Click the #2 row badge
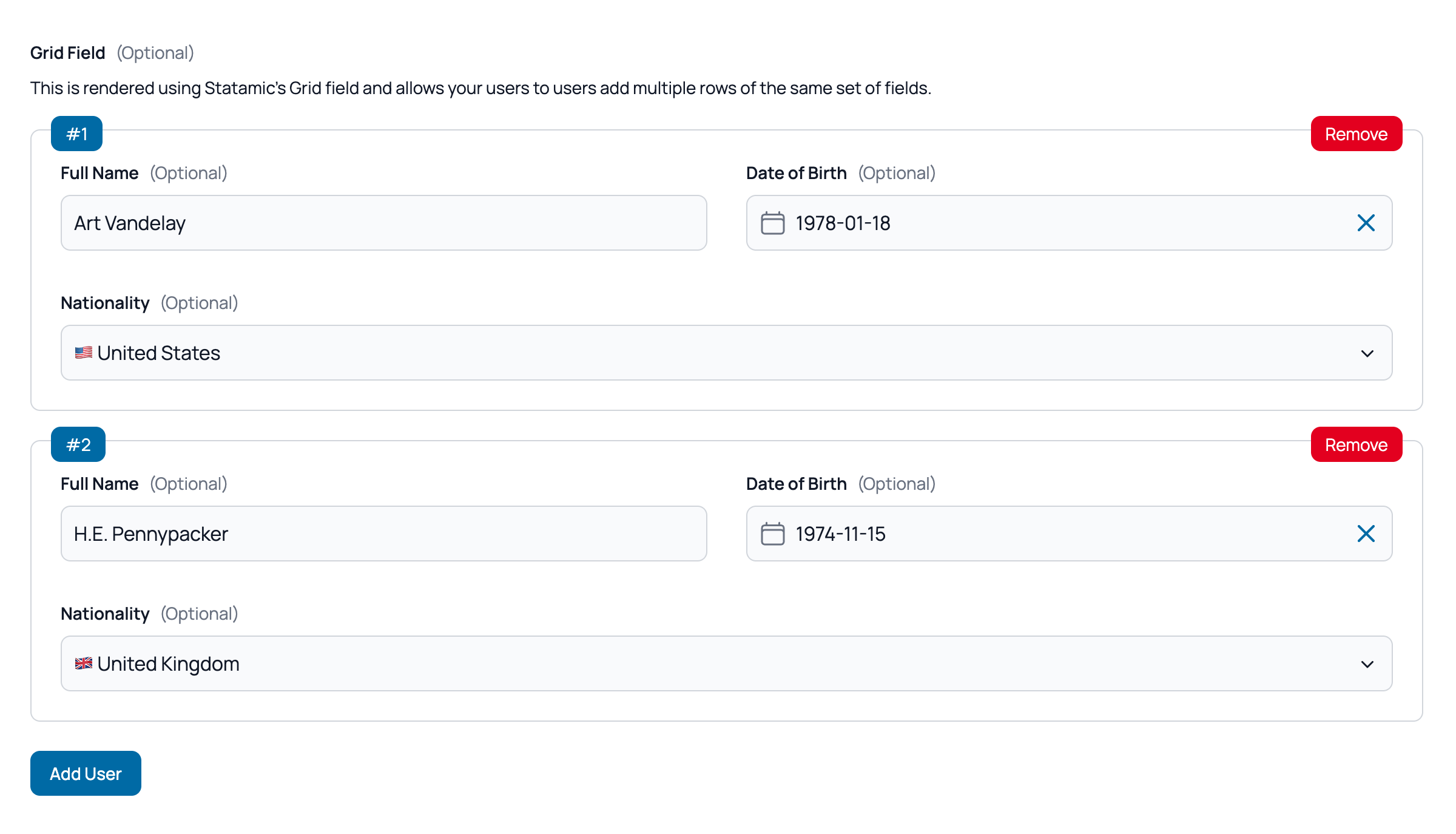 pyautogui.click(x=78, y=444)
